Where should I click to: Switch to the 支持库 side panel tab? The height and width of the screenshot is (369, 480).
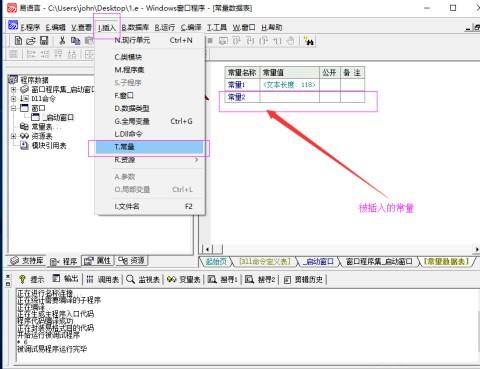[27, 261]
